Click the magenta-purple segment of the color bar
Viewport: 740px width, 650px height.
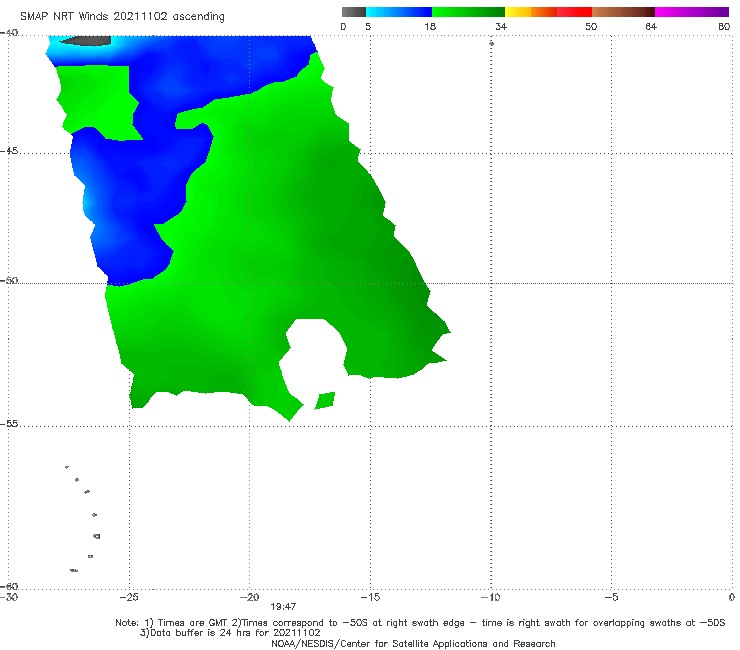pos(691,12)
